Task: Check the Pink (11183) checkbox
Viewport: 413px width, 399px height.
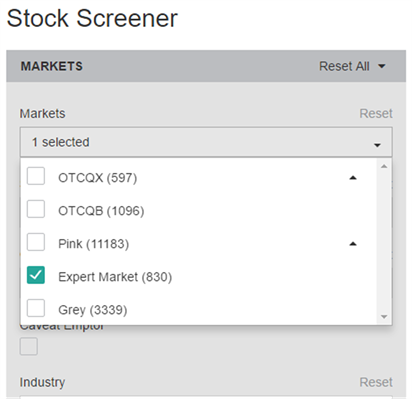Action: (x=36, y=242)
